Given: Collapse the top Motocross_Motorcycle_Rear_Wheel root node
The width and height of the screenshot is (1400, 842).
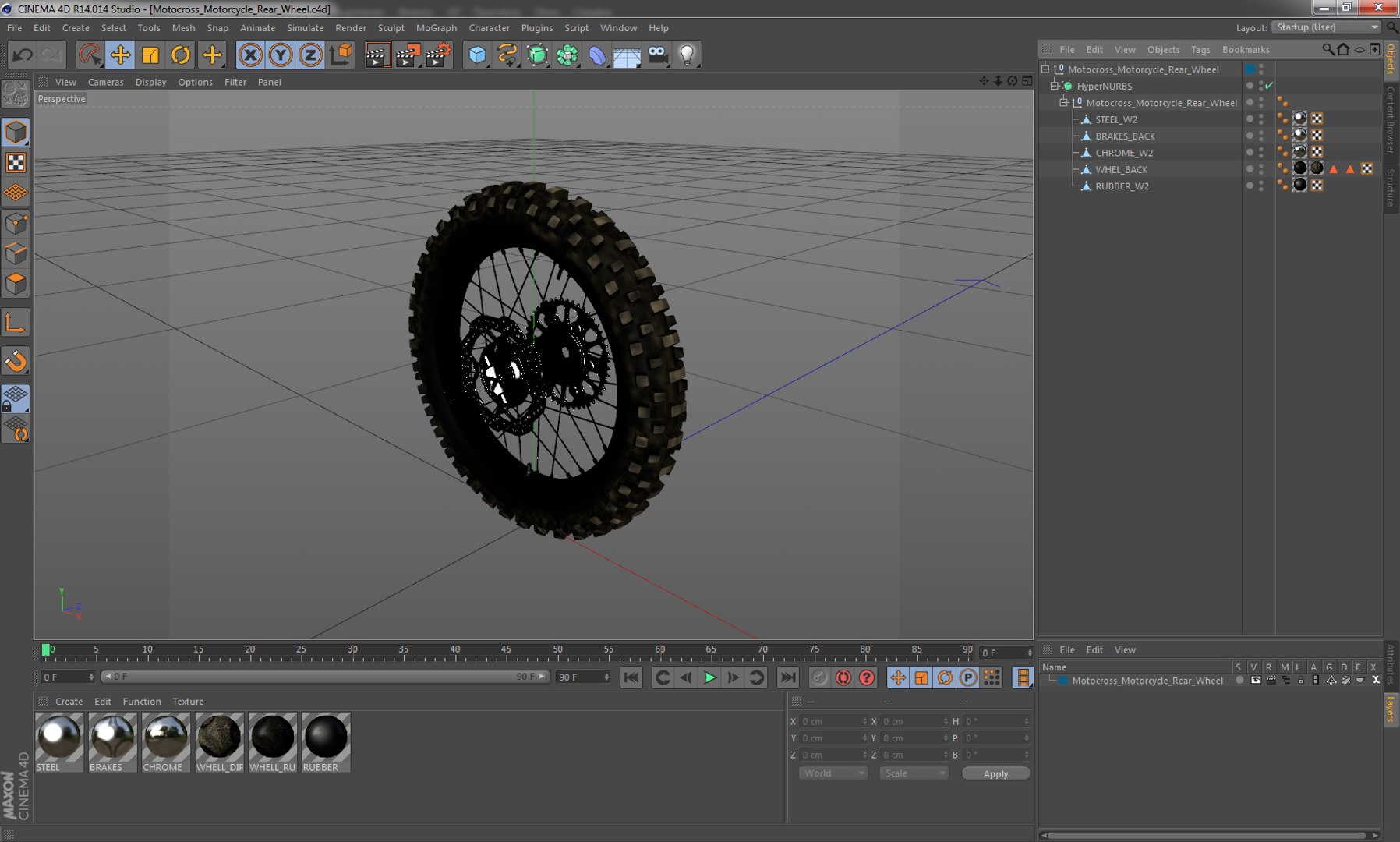Looking at the screenshot, I should 1046,69.
